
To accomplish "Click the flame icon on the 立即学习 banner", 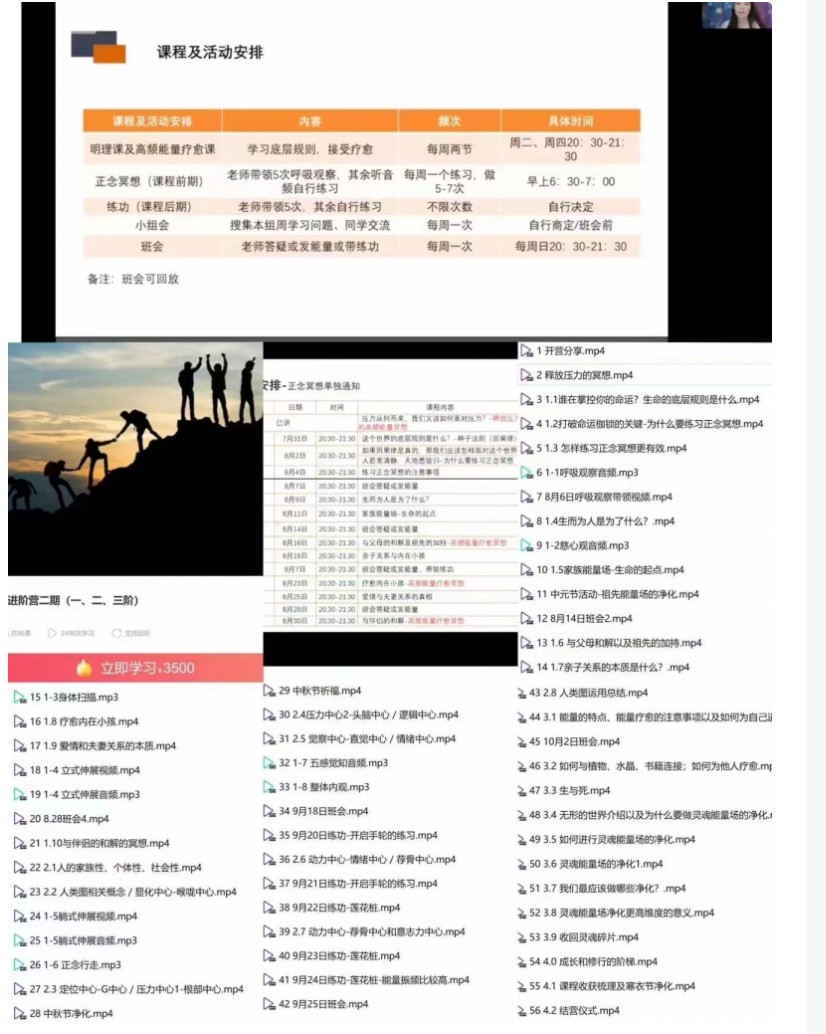I will 84,668.
